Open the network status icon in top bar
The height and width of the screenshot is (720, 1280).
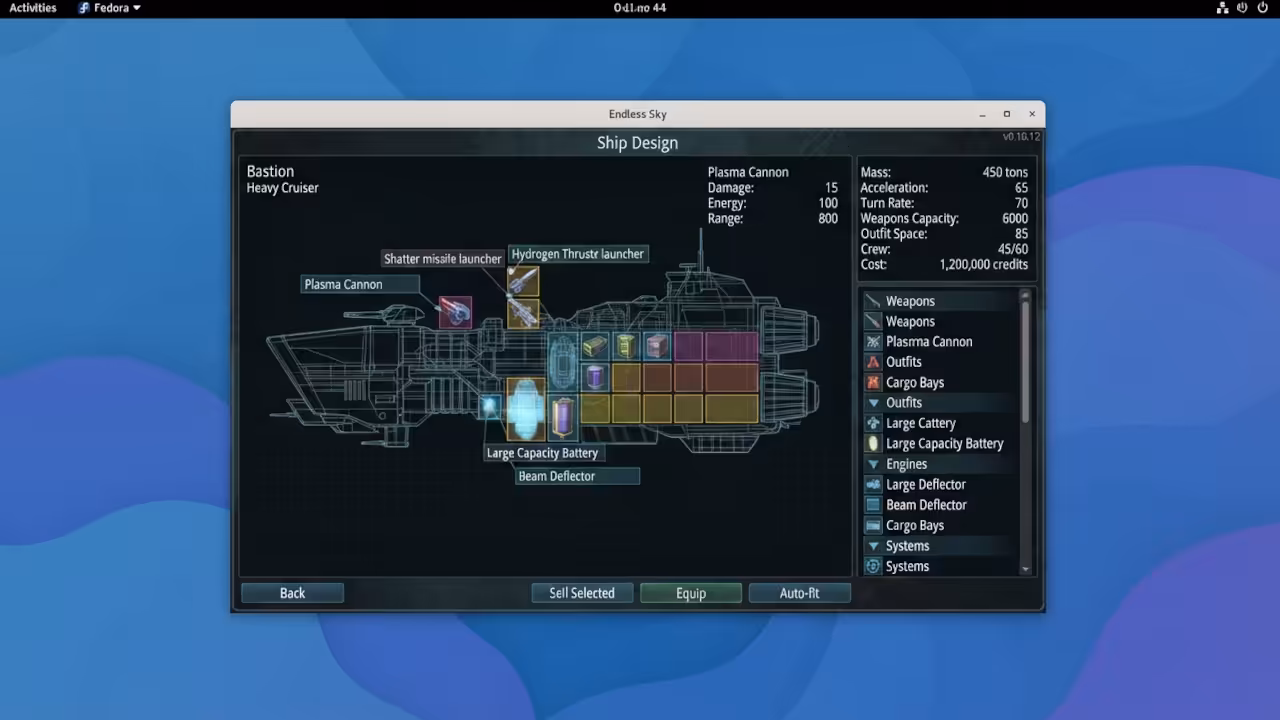tap(1222, 8)
